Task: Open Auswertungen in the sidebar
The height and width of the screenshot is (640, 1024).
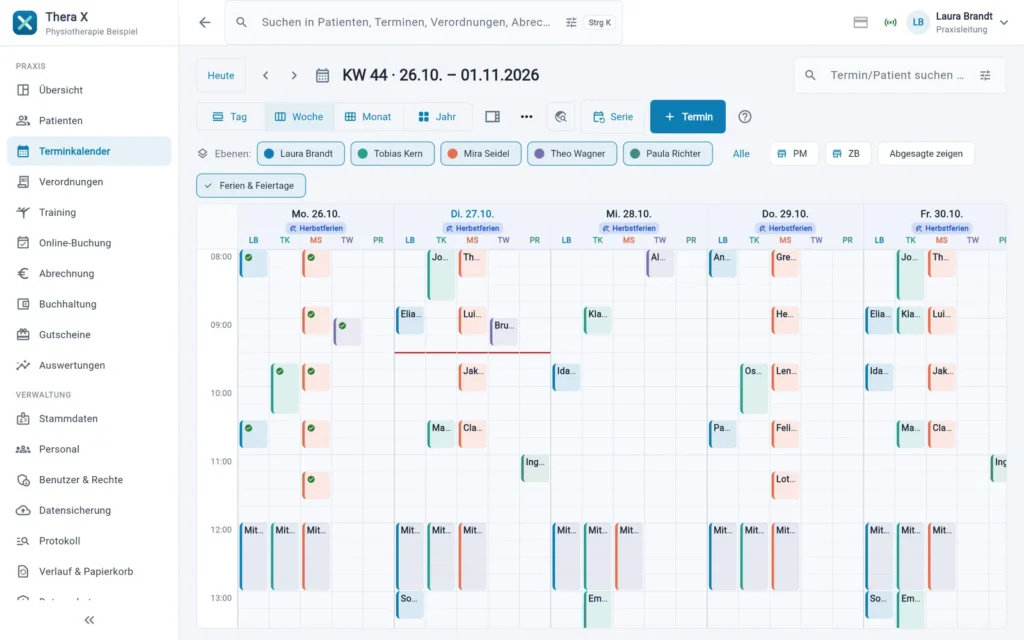Action: point(89,365)
